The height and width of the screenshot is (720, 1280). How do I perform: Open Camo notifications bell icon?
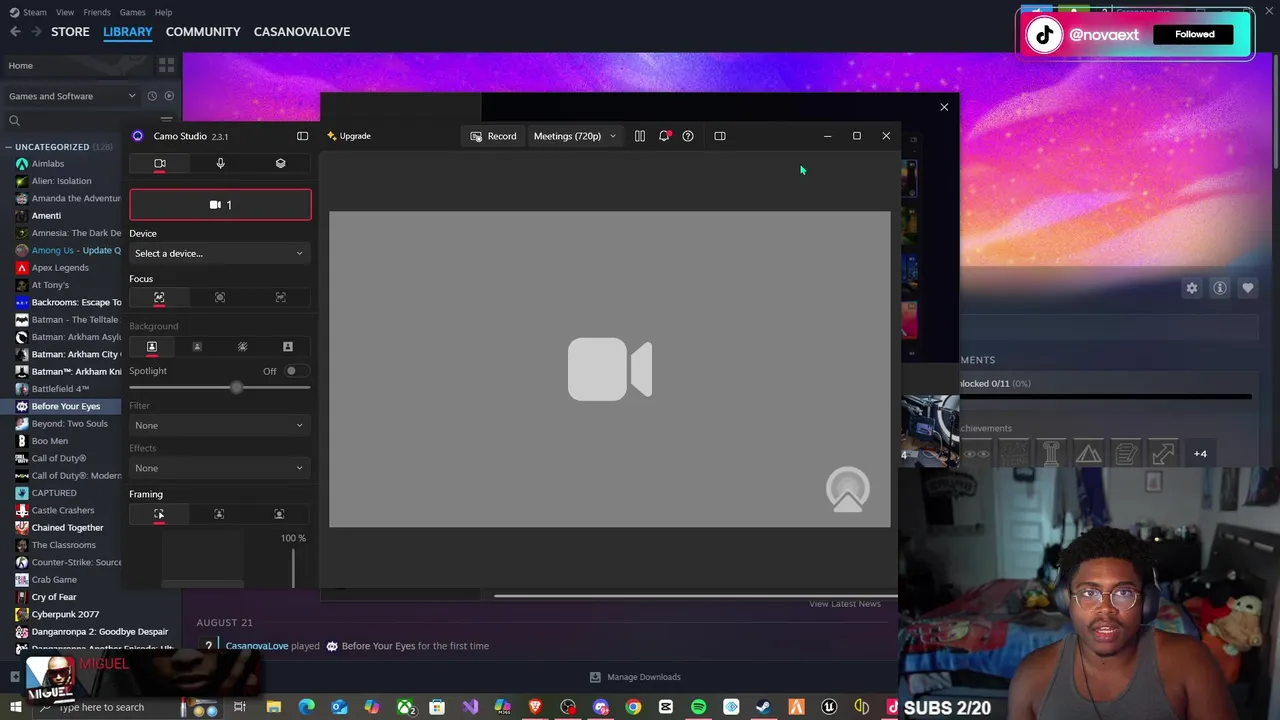click(x=664, y=136)
